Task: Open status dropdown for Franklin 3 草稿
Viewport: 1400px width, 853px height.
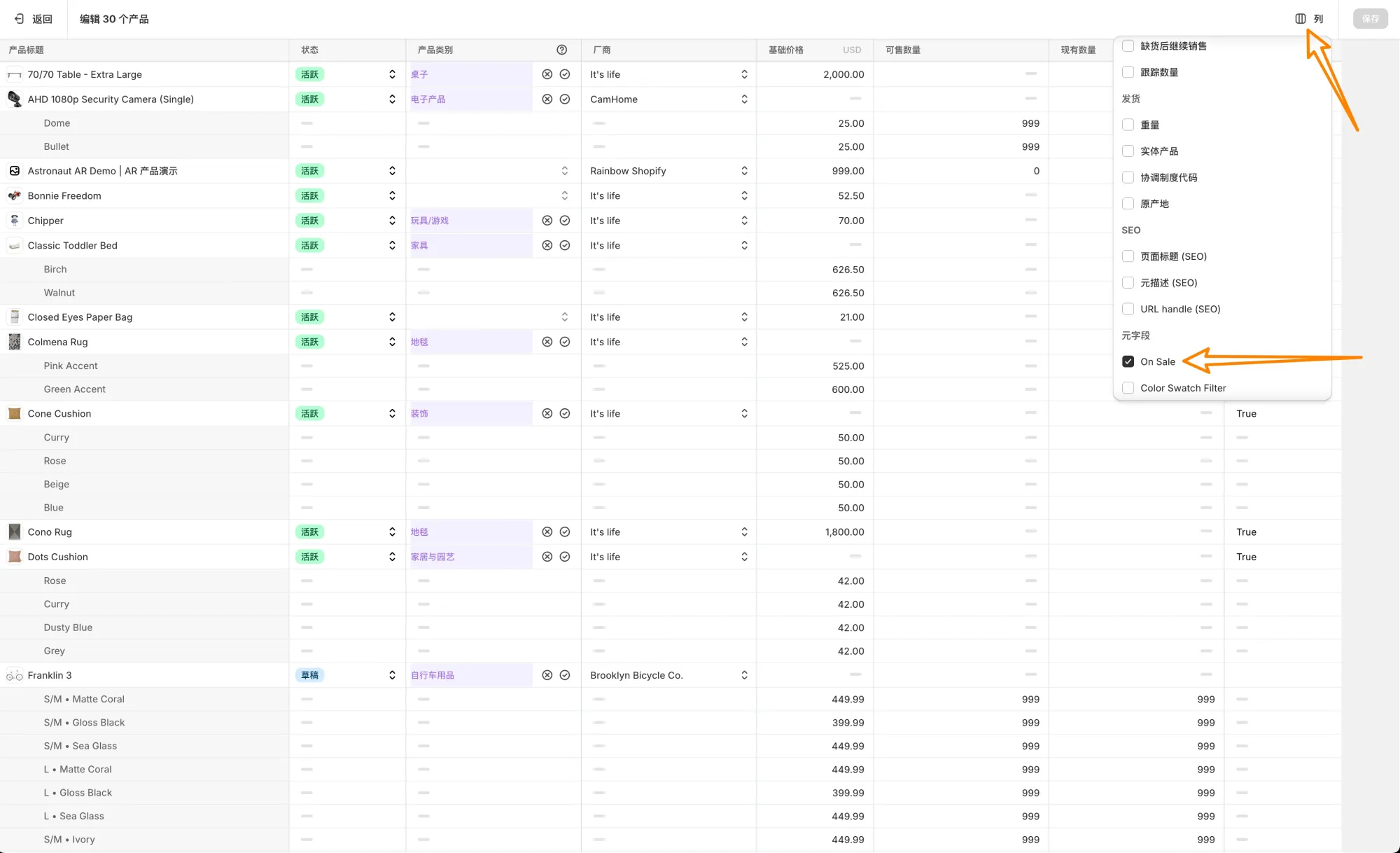Action: (392, 675)
